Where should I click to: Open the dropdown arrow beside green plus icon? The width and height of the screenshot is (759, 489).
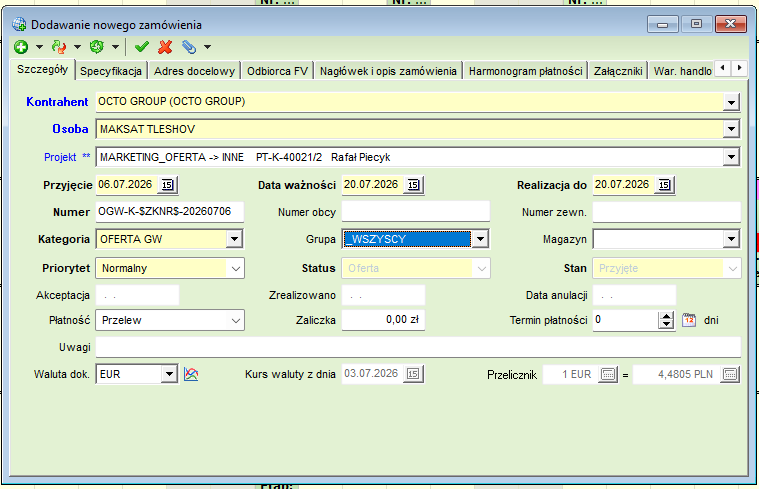(x=39, y=47)
